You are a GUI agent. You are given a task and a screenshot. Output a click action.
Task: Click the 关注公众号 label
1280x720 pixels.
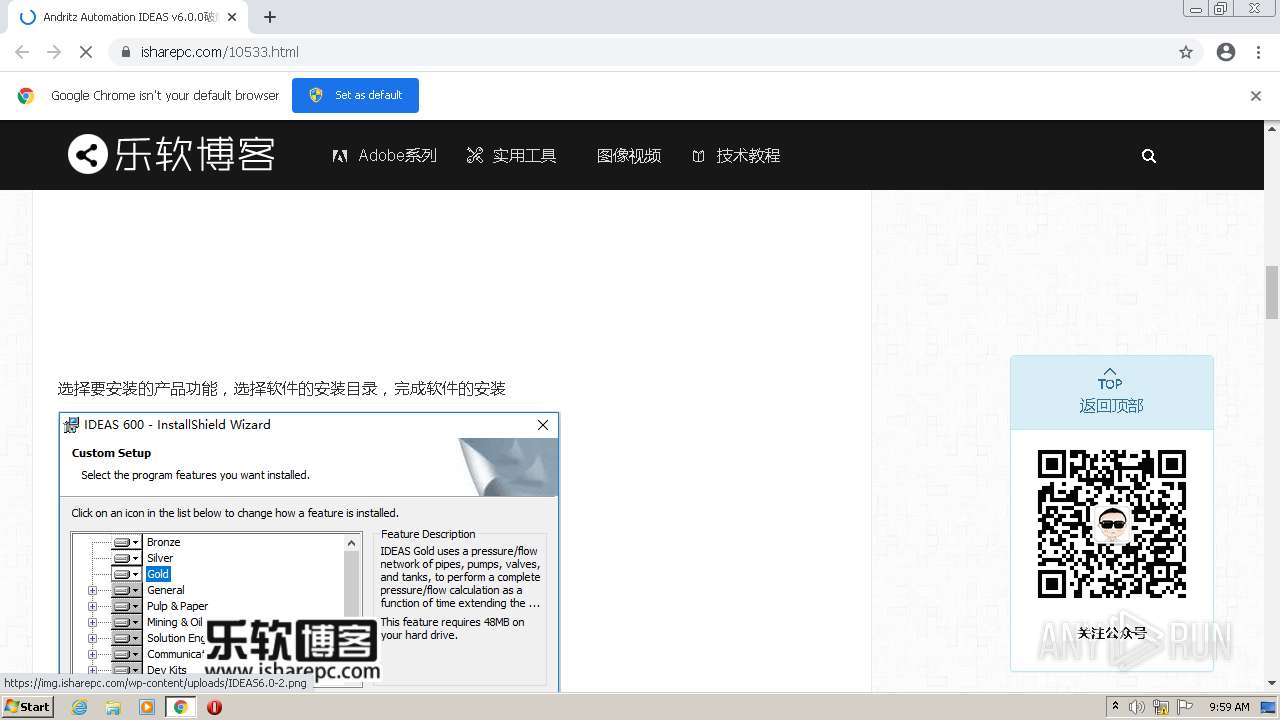click(1112, 633)
